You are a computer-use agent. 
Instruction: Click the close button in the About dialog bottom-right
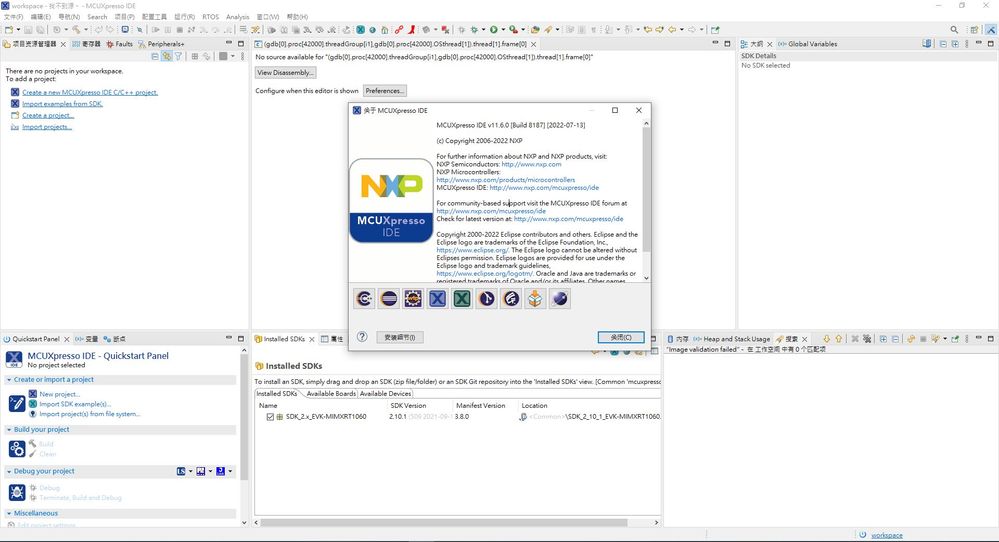[621, 337]
